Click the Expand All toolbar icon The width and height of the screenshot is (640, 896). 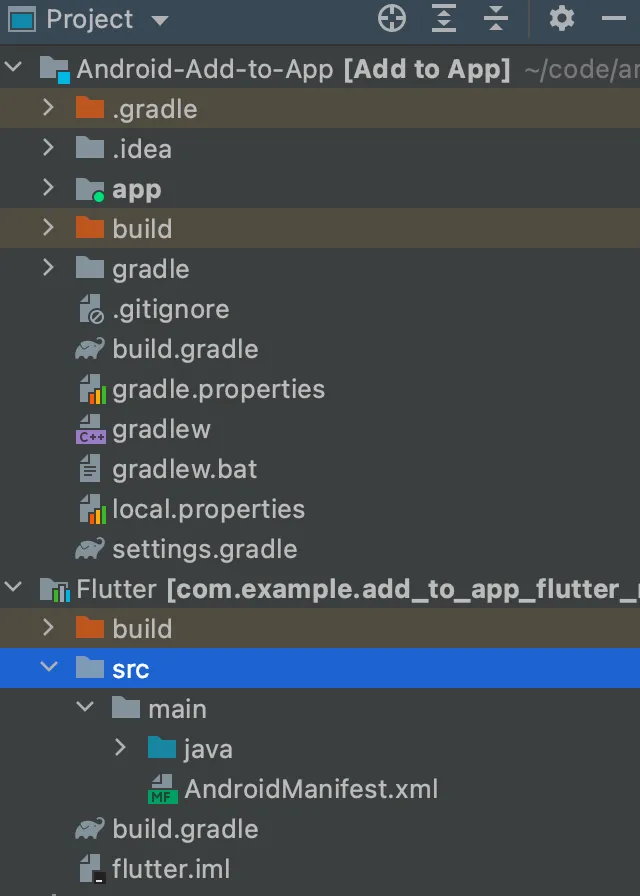coord(443,19)
